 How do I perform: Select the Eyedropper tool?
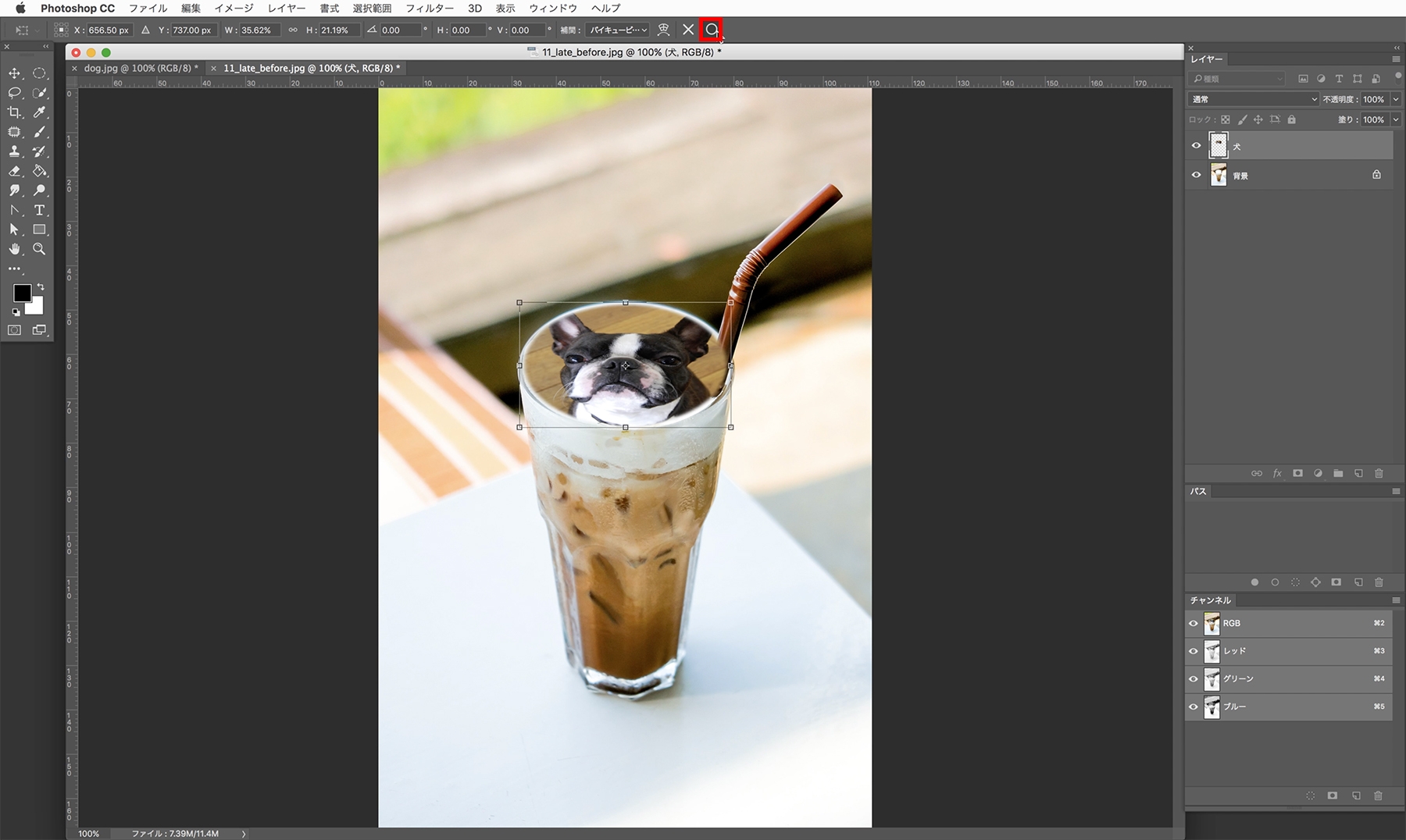point(39,112)
